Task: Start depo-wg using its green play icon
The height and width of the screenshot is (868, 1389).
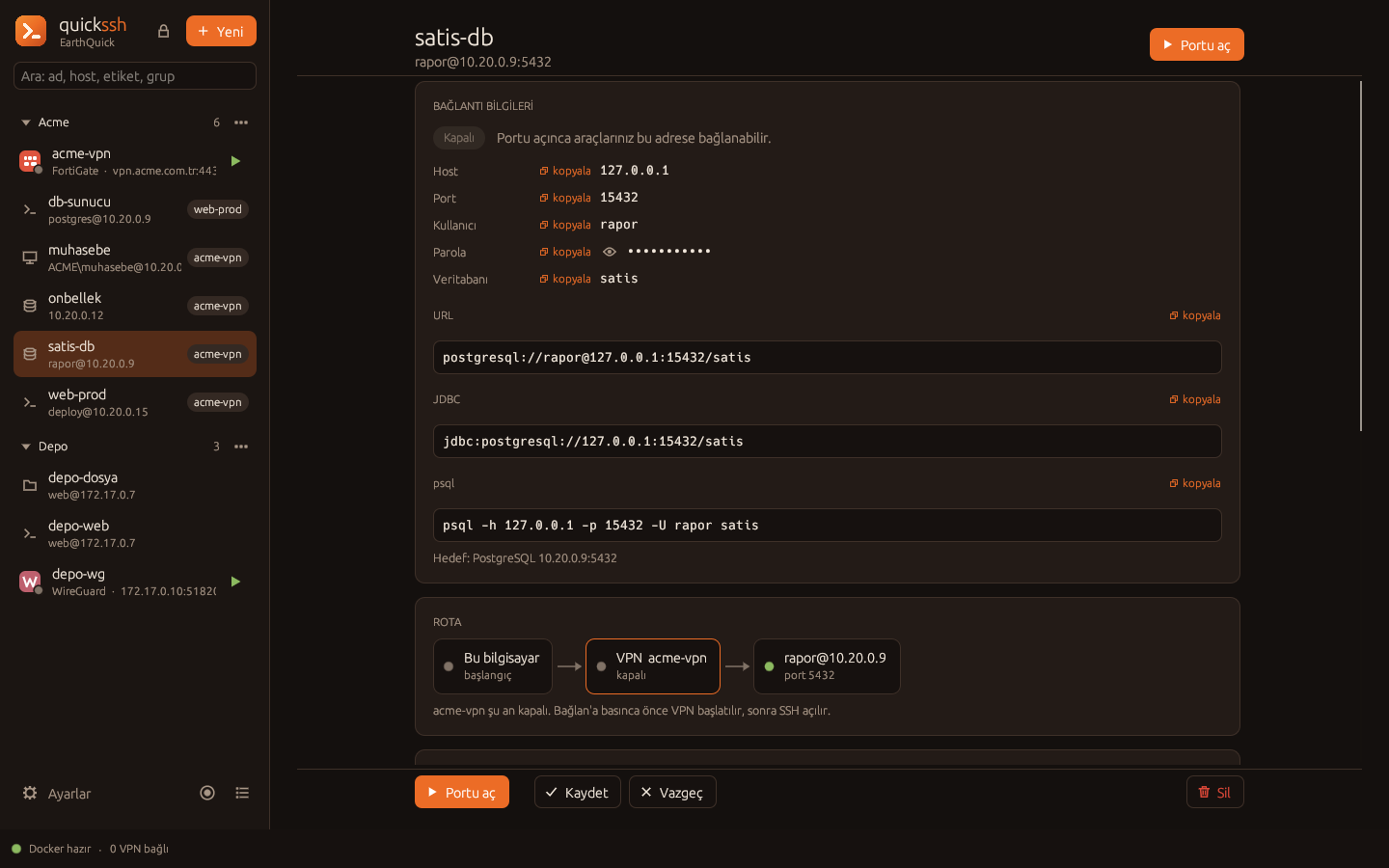Action: (x=235, y=582)
